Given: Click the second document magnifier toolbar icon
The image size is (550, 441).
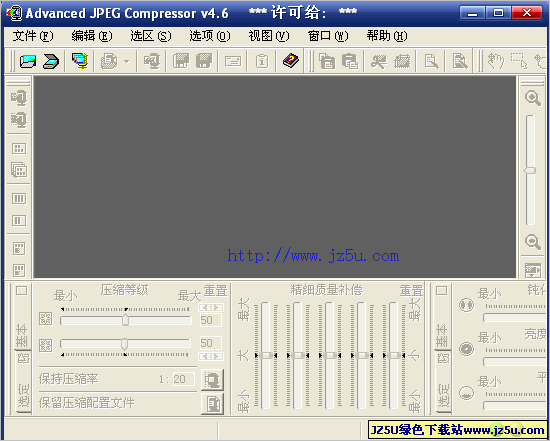Looking at the screenshot, I should (460, 61).
